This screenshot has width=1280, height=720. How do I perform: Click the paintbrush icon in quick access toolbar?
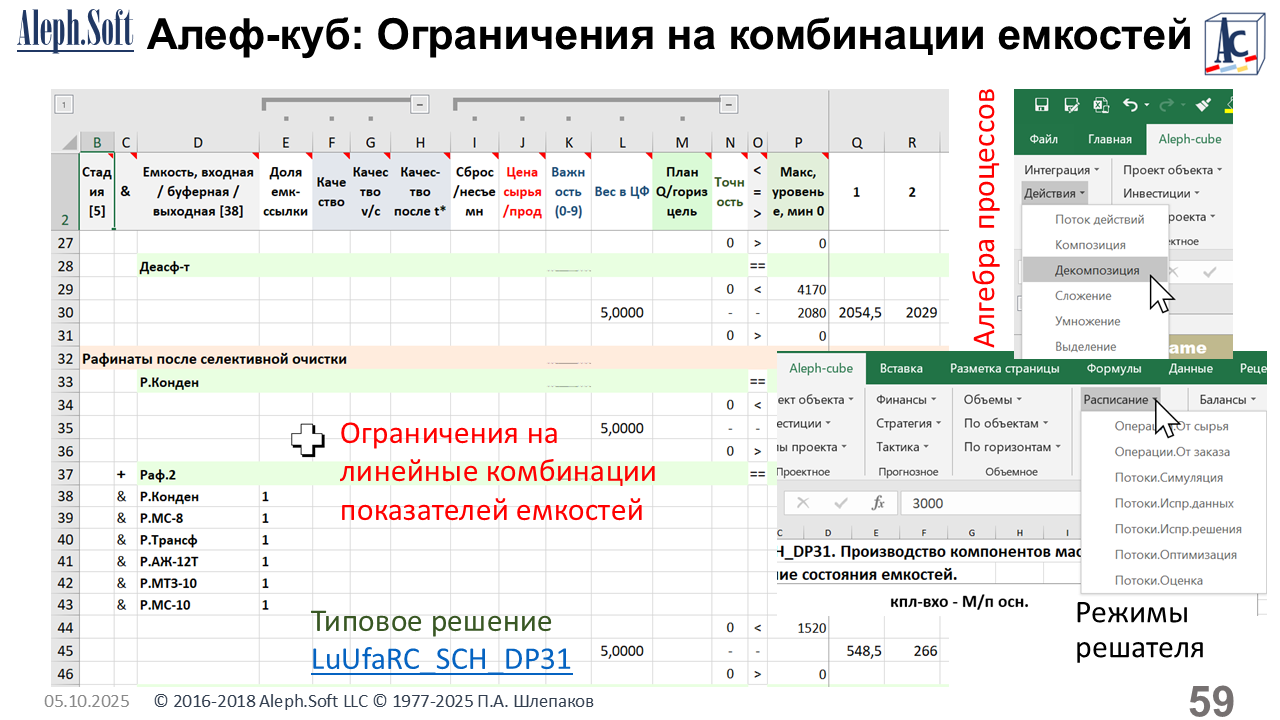pos(1203,105)
